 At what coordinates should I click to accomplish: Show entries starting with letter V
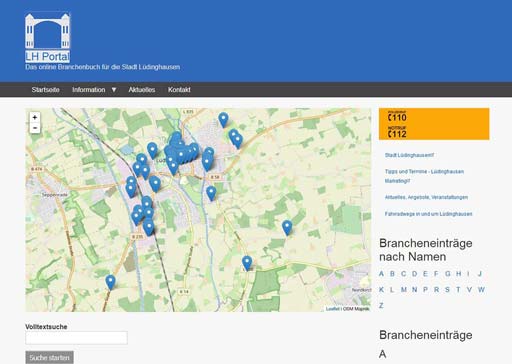point(469,290)
